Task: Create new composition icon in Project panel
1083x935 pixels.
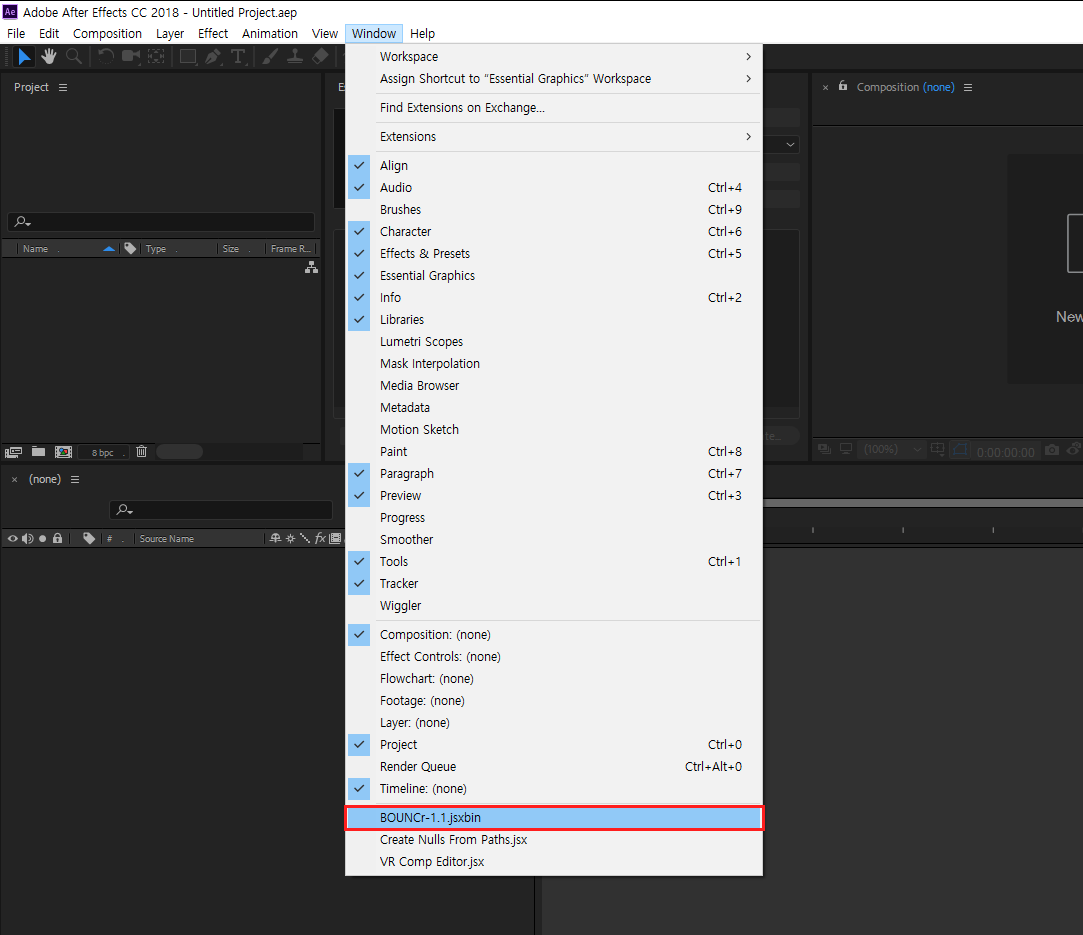Action: 64,452
